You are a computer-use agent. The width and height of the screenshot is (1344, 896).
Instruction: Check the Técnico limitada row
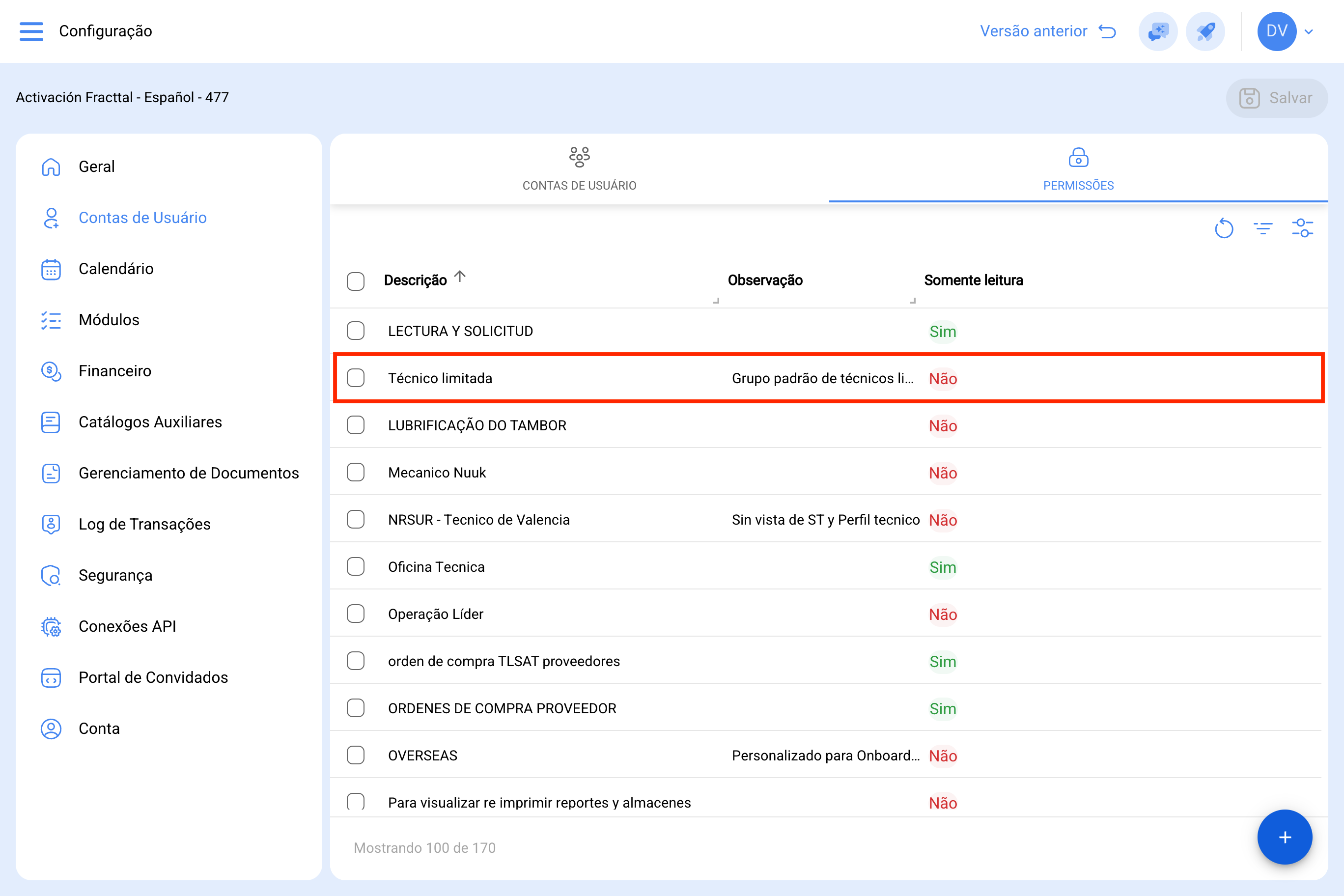click(x=356, y=378)
